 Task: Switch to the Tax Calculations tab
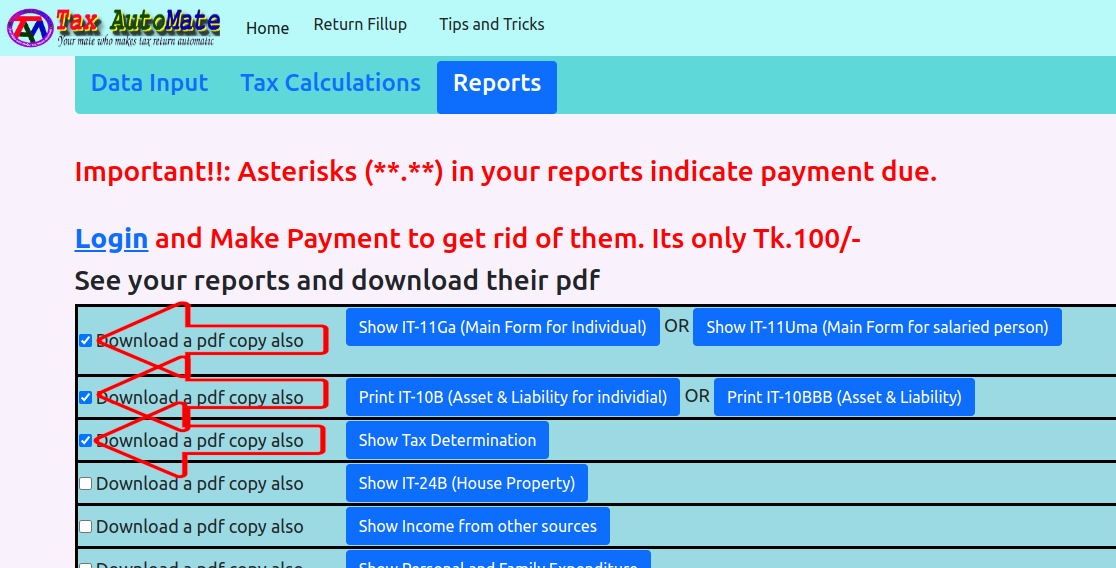click(330, 83)
